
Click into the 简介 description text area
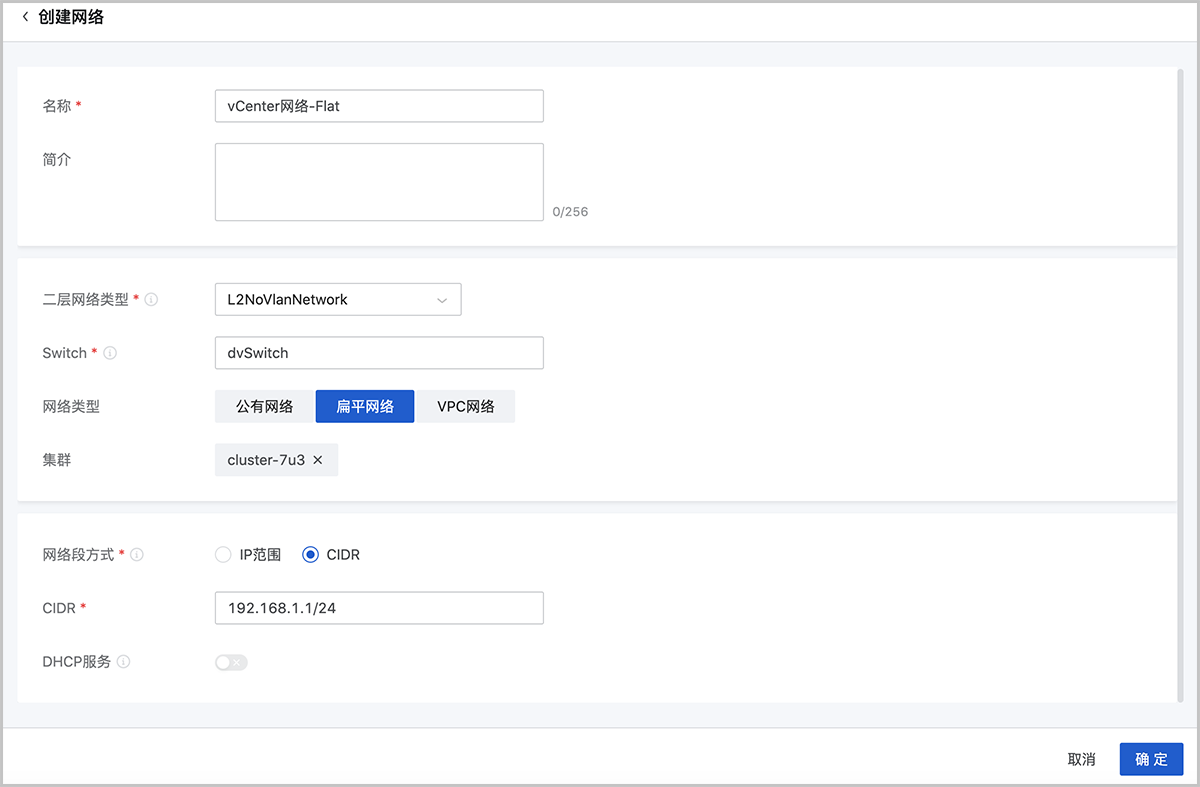click(379, 182)
